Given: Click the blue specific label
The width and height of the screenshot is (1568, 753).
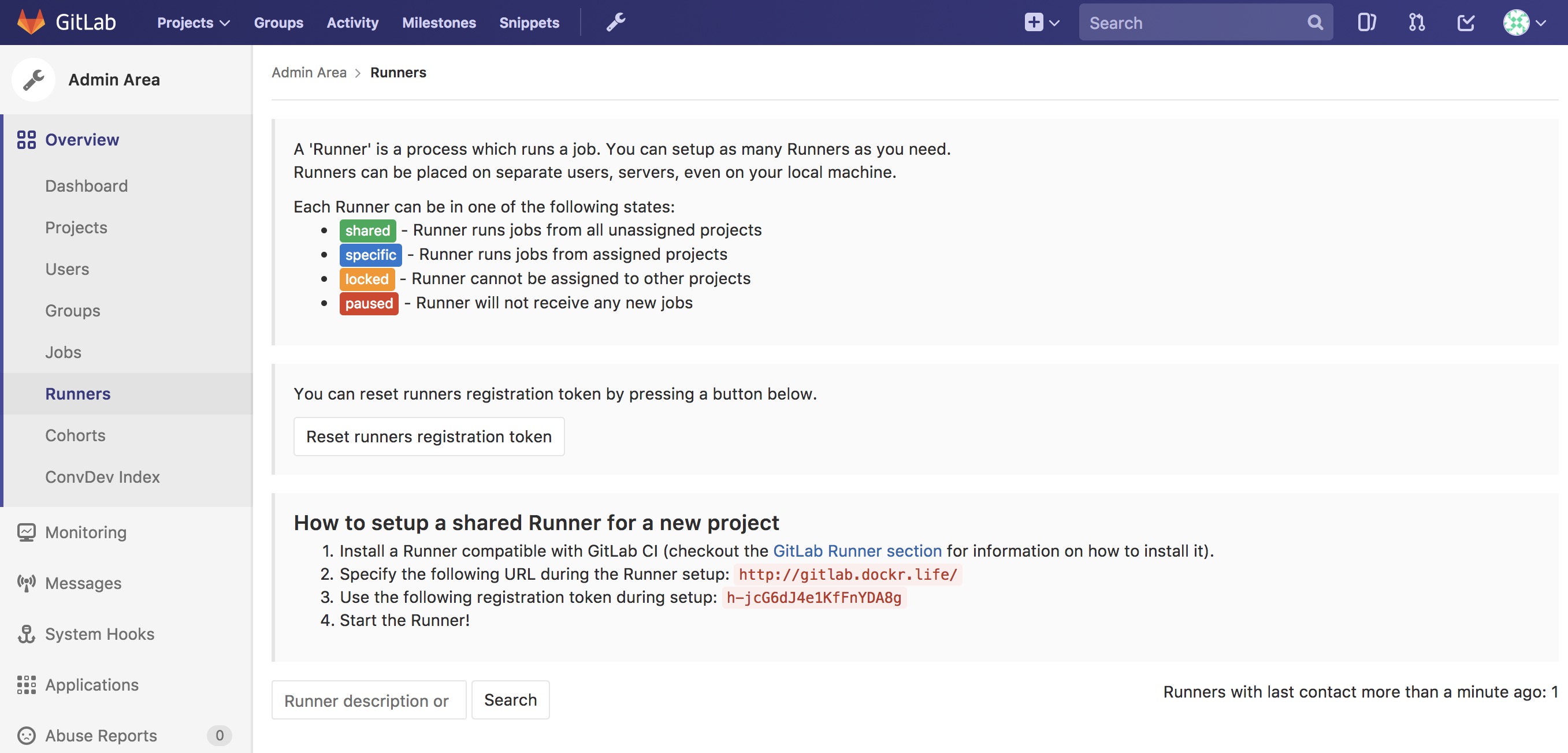Looking at the screenshot, I should pos(371,255).
